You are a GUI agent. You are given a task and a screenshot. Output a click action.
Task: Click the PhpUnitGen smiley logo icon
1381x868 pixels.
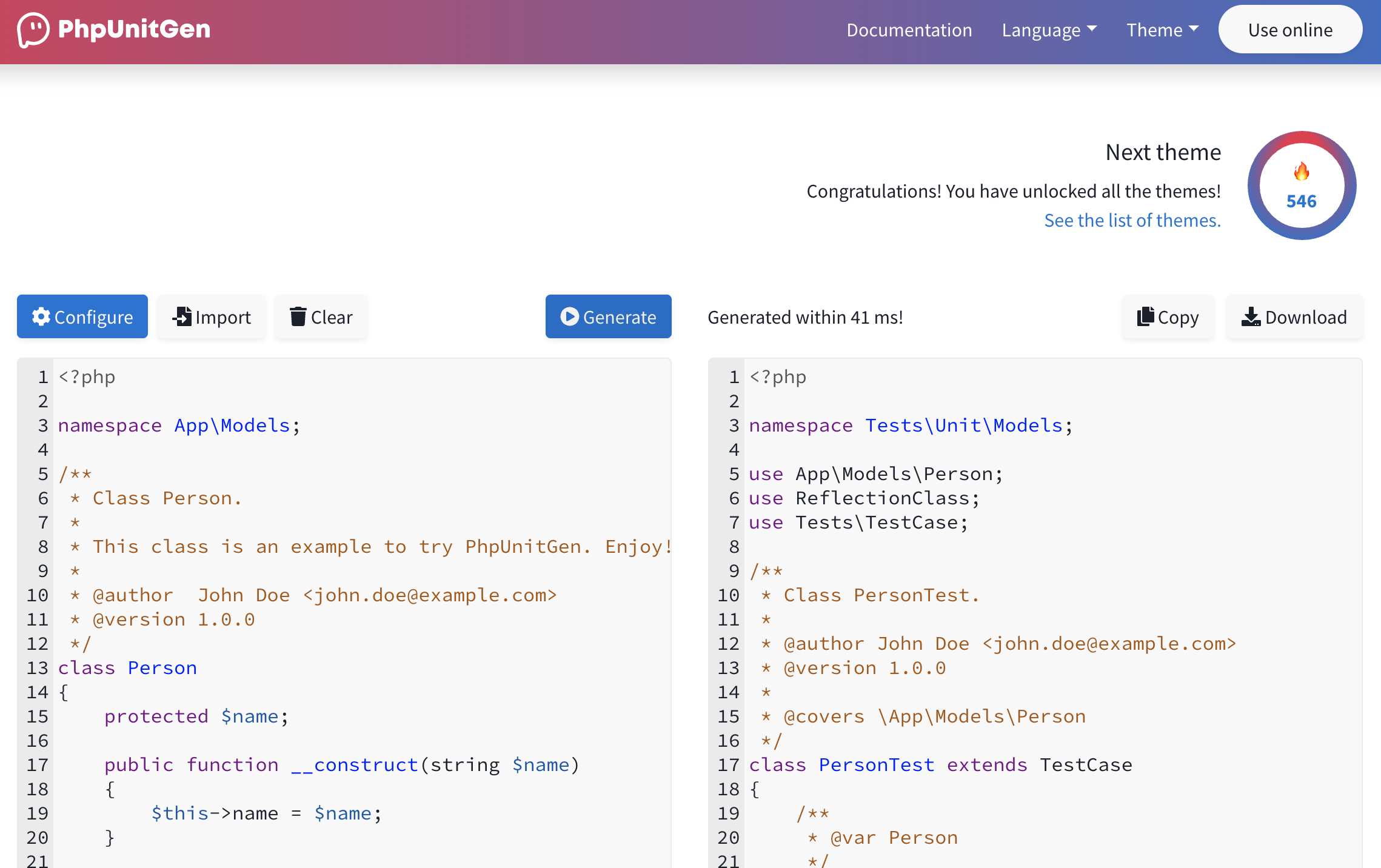pyautogui.click(x=33, y=29)
